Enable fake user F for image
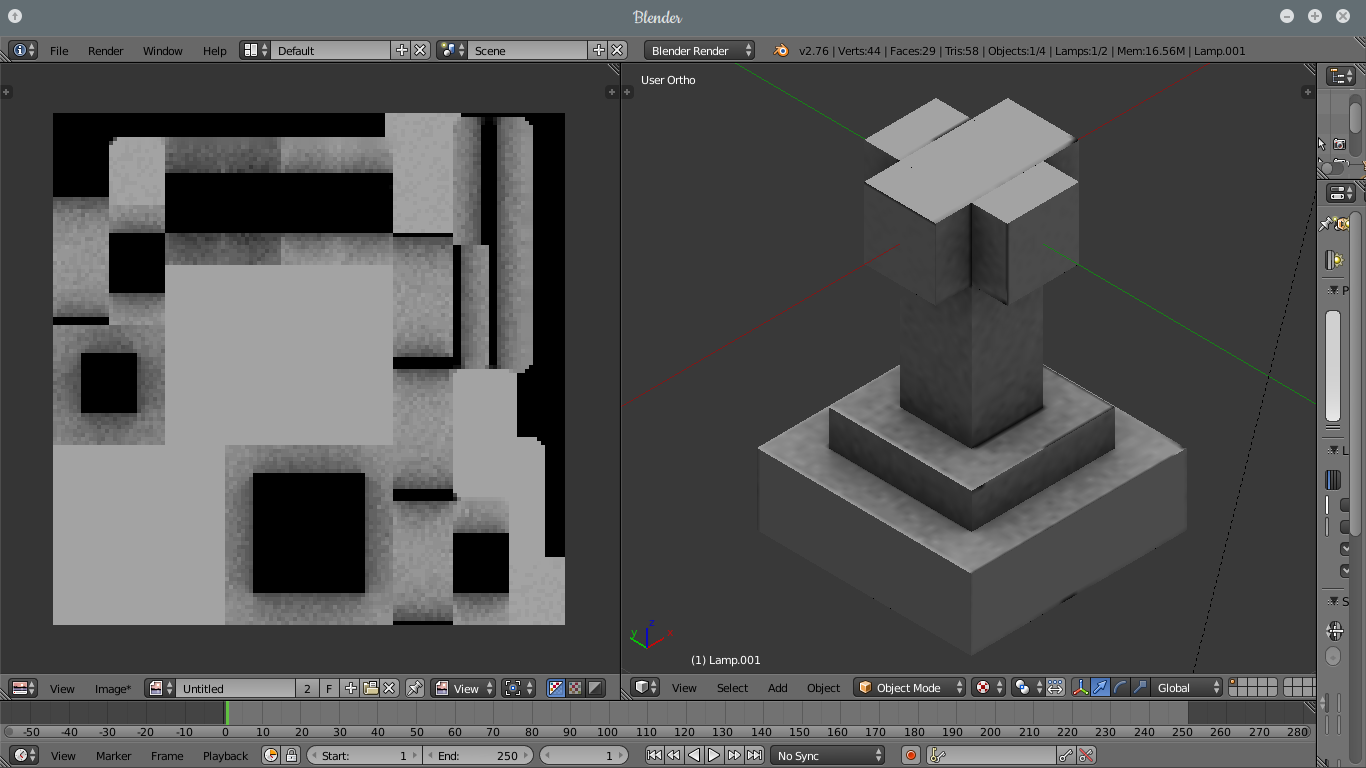 coord(329,688)
